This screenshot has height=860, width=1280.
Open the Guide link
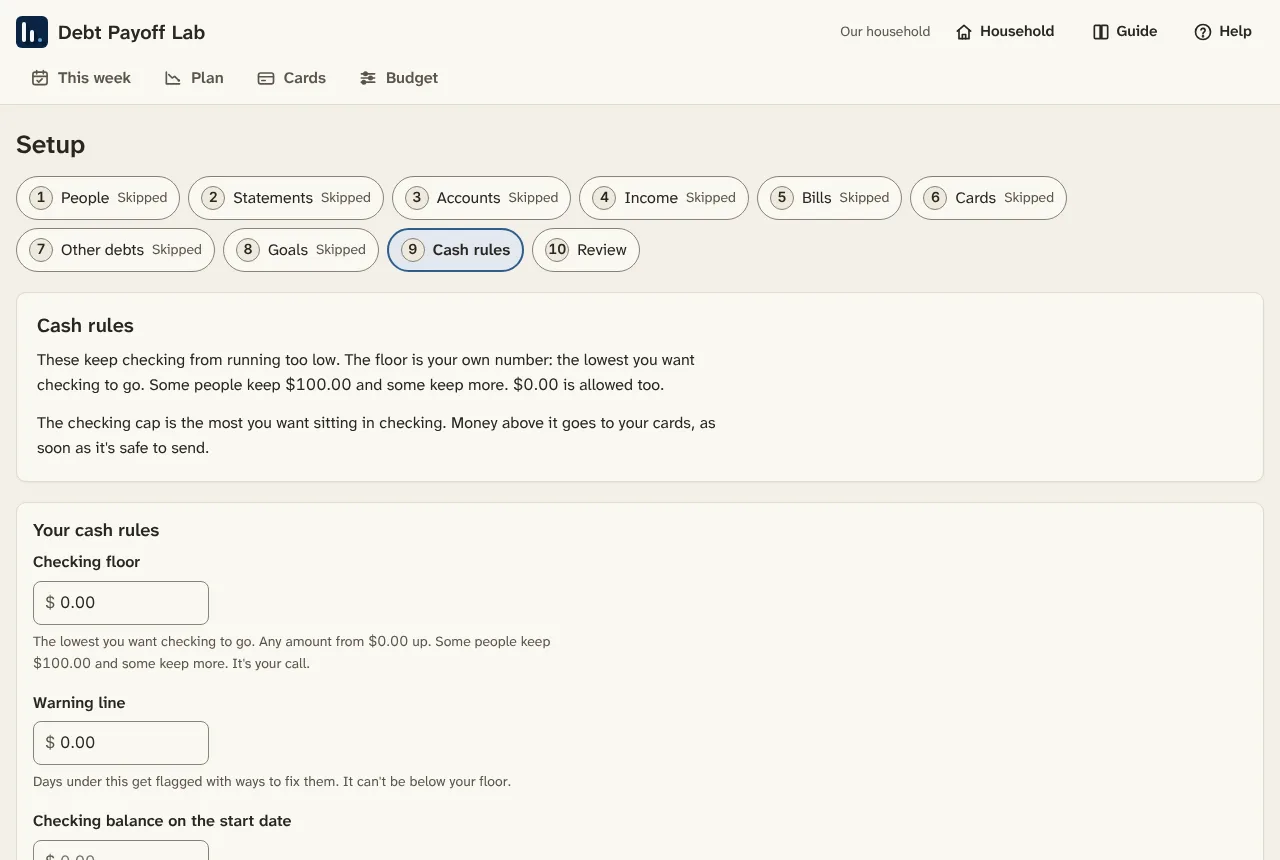click(x=1125, y=32)
